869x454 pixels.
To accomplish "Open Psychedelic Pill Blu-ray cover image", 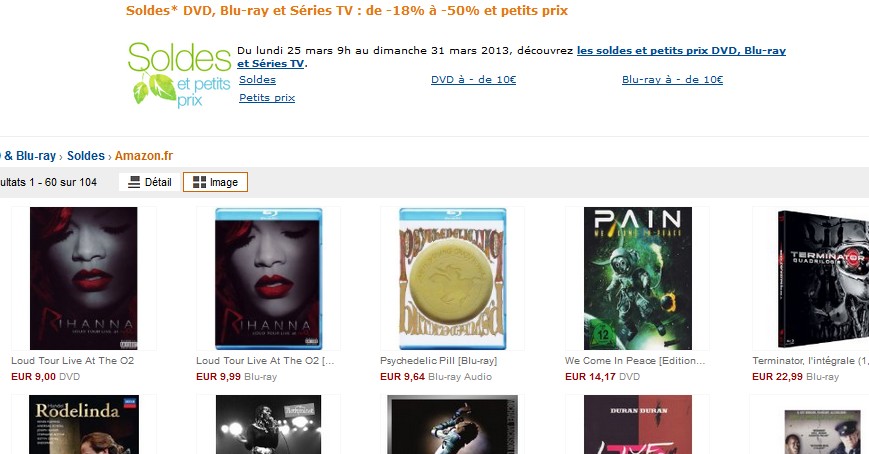I will coord(452,278).
